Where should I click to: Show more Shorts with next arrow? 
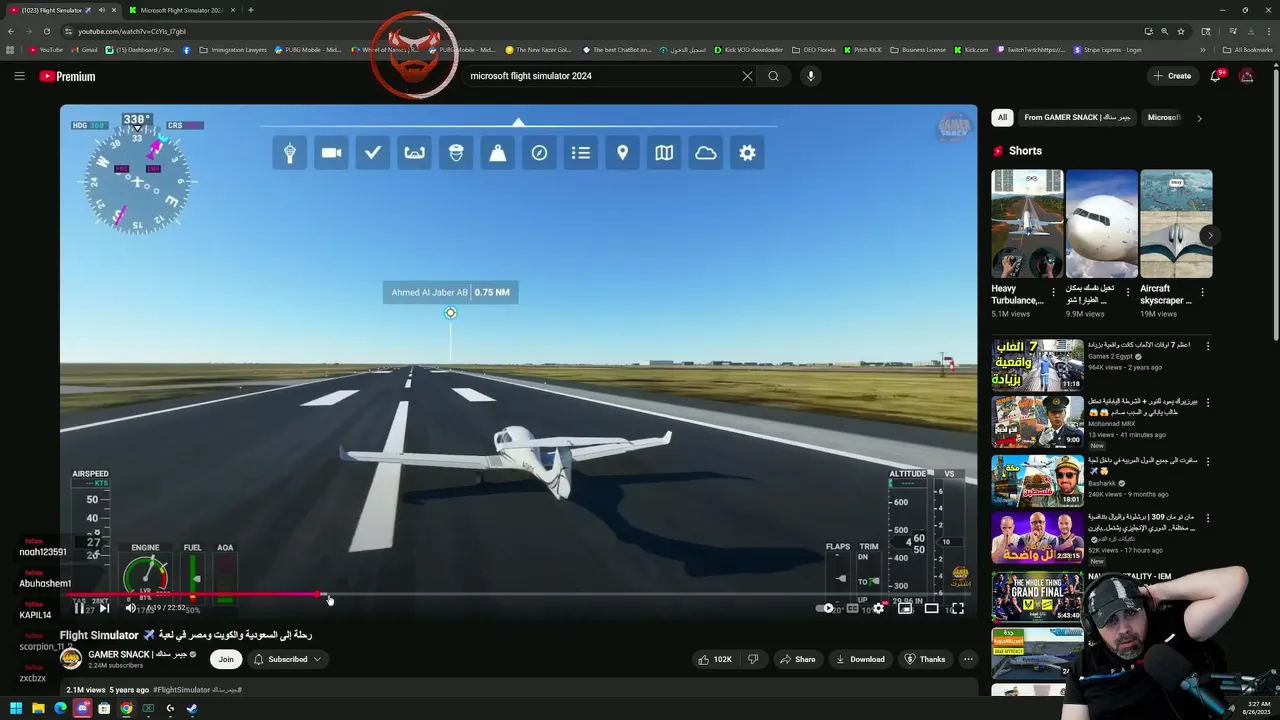[1210, 236]
